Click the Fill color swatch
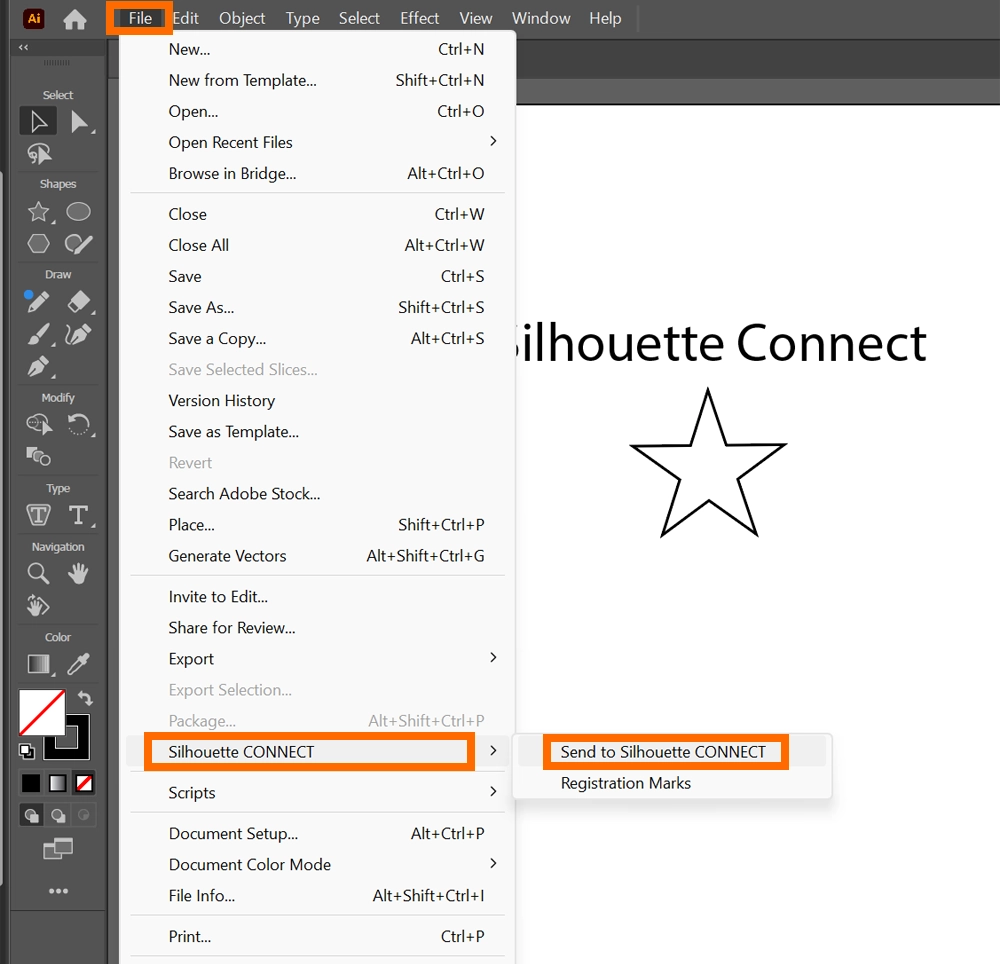Image resolution: width=1000 pixels, height=964 pixels. 41,711
